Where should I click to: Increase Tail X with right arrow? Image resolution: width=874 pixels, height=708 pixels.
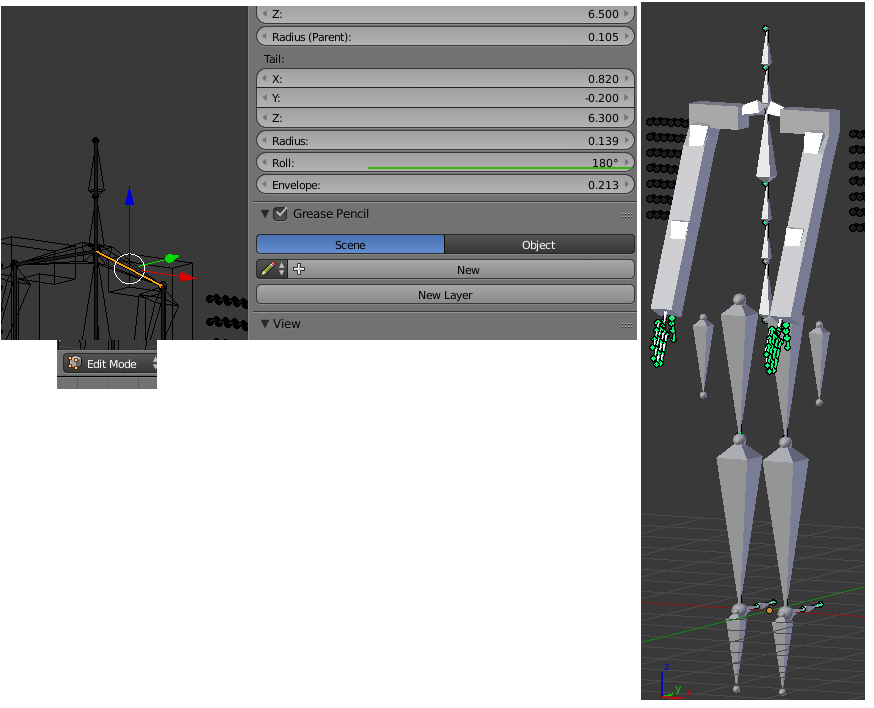coord(627,79)
